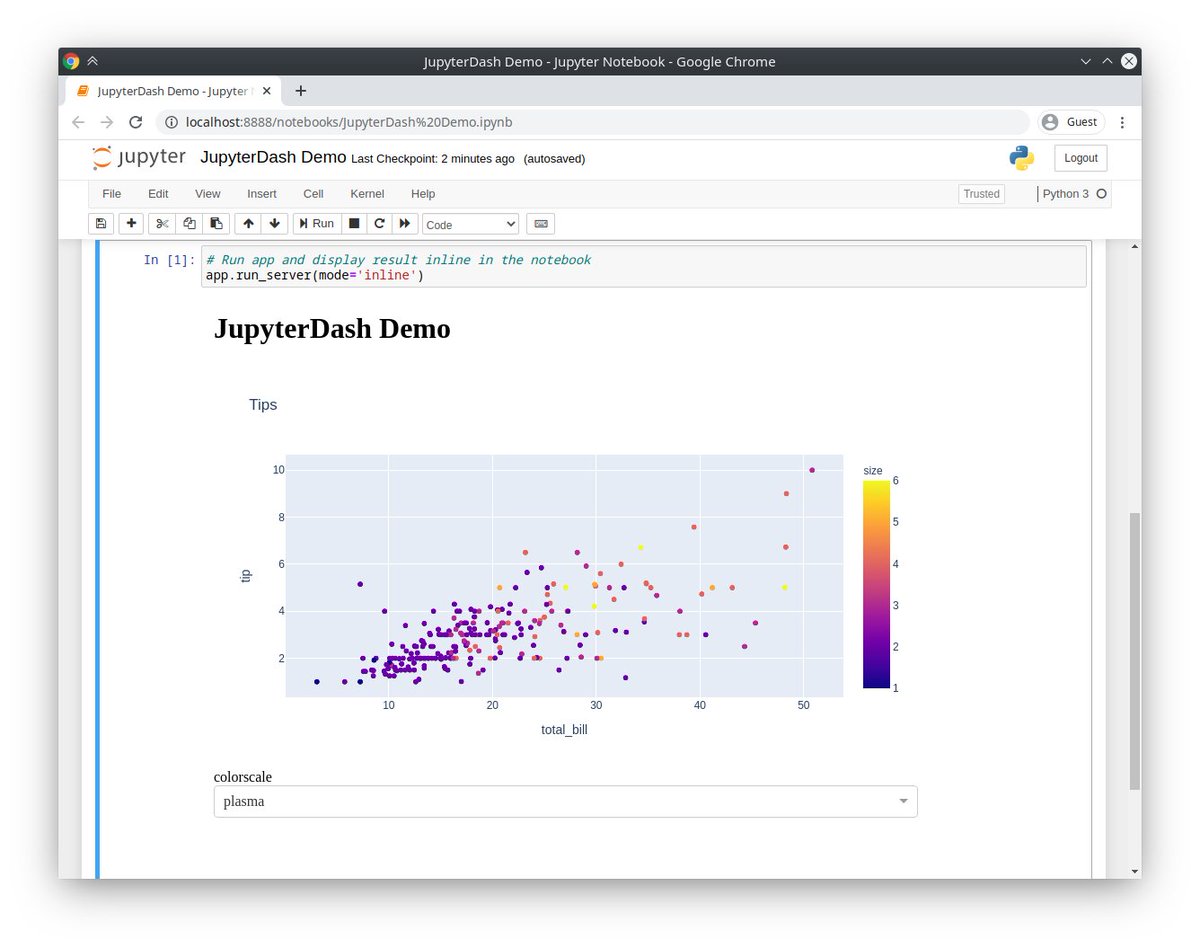The image size is (1200, 948).
Task: Click the plasma size color legend
Action: click(x=877, y=583)
